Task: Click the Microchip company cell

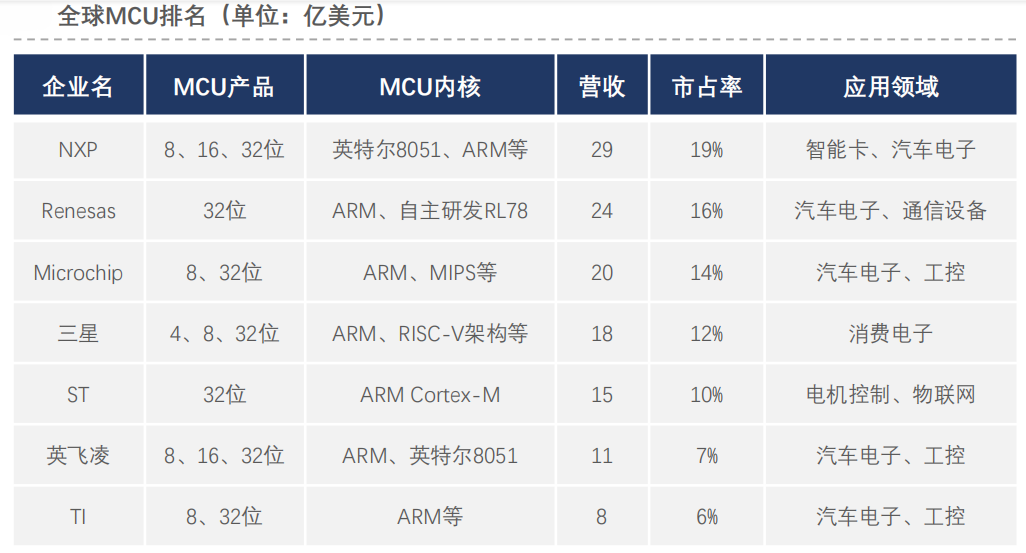Action: pos(79,272)
